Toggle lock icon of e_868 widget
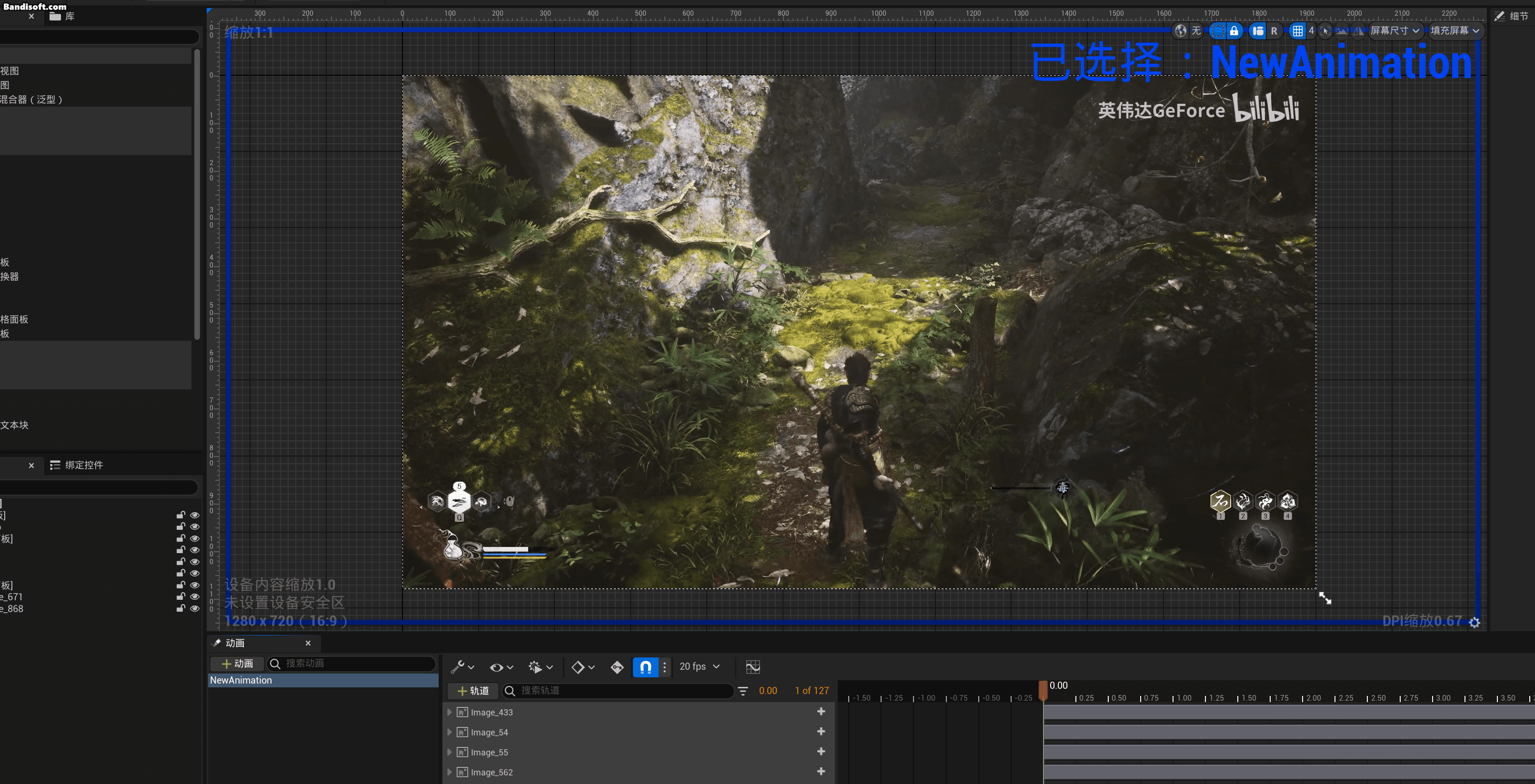1535x784 pixels. point(181,608)
